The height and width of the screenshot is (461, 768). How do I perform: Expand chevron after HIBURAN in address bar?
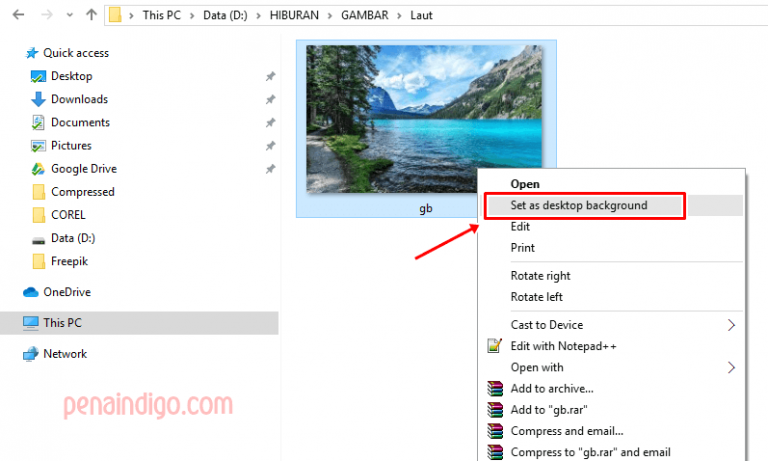330,16
